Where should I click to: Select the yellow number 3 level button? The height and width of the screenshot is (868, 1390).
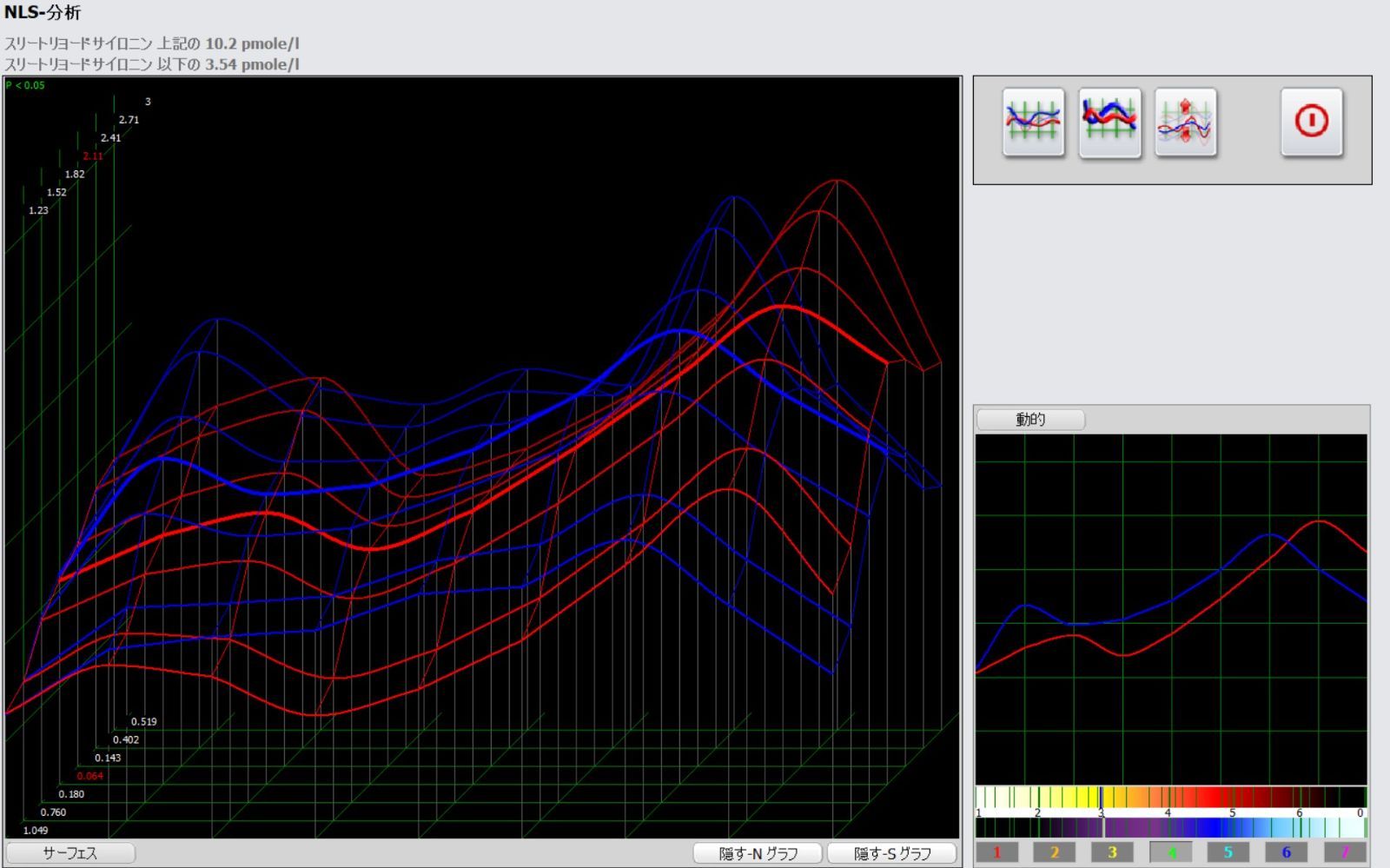point(1112,852)
